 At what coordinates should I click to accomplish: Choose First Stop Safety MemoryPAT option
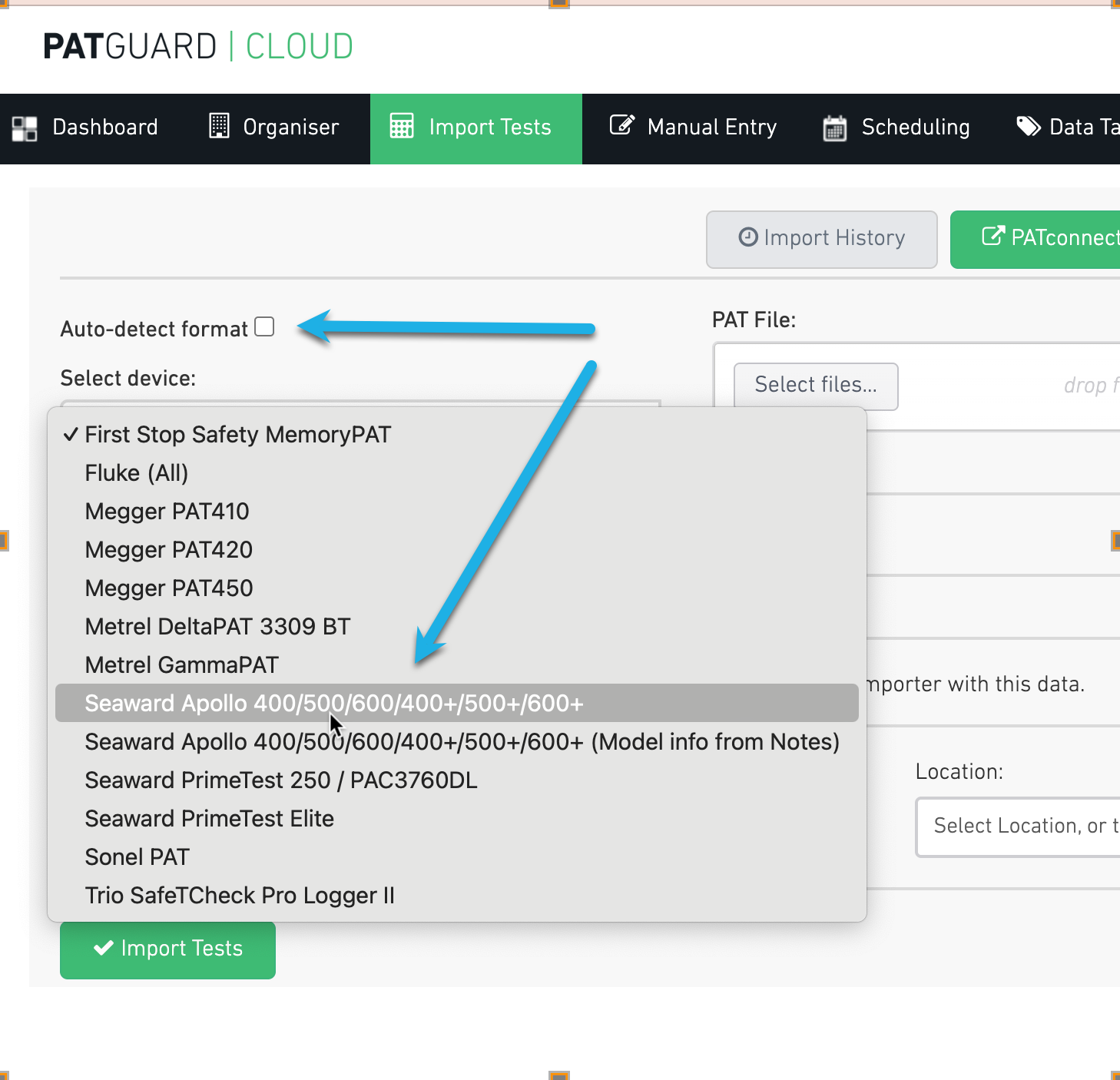coord(457,435)
